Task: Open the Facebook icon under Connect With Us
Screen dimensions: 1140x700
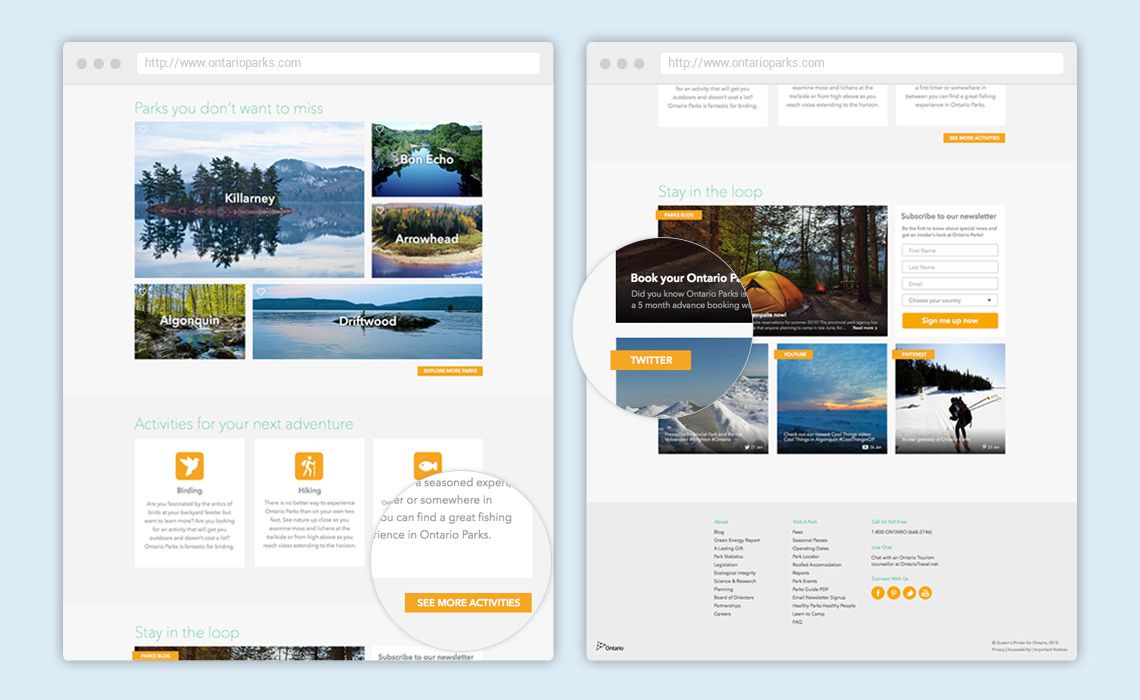Action: click(x=878, y=593)
